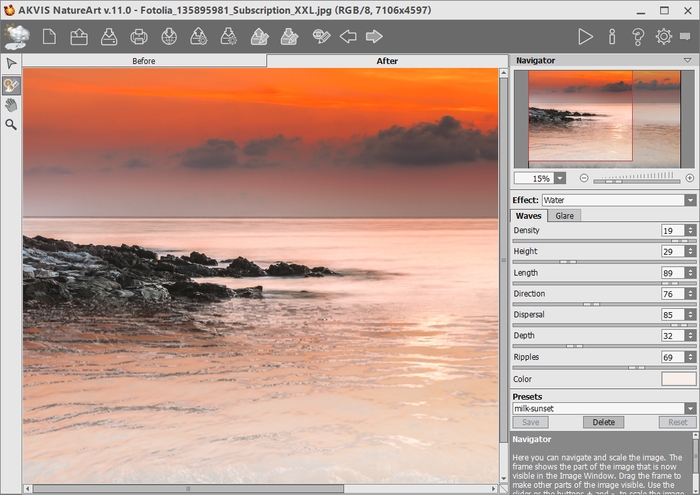Export presets with download gear icon
The height and width of the screenshot is (495, 700).
pos(229,37)
